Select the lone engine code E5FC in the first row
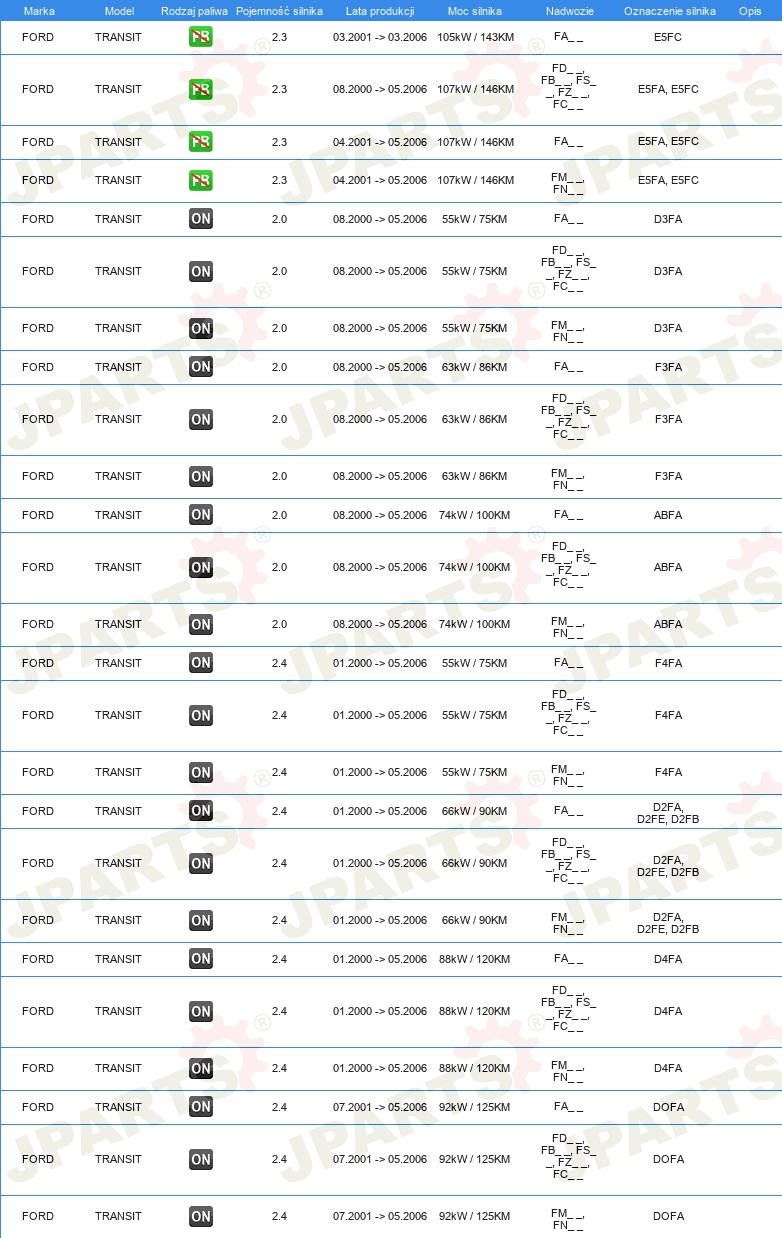The height and width of the screenshot is (1238, 782). click(668, 37)
